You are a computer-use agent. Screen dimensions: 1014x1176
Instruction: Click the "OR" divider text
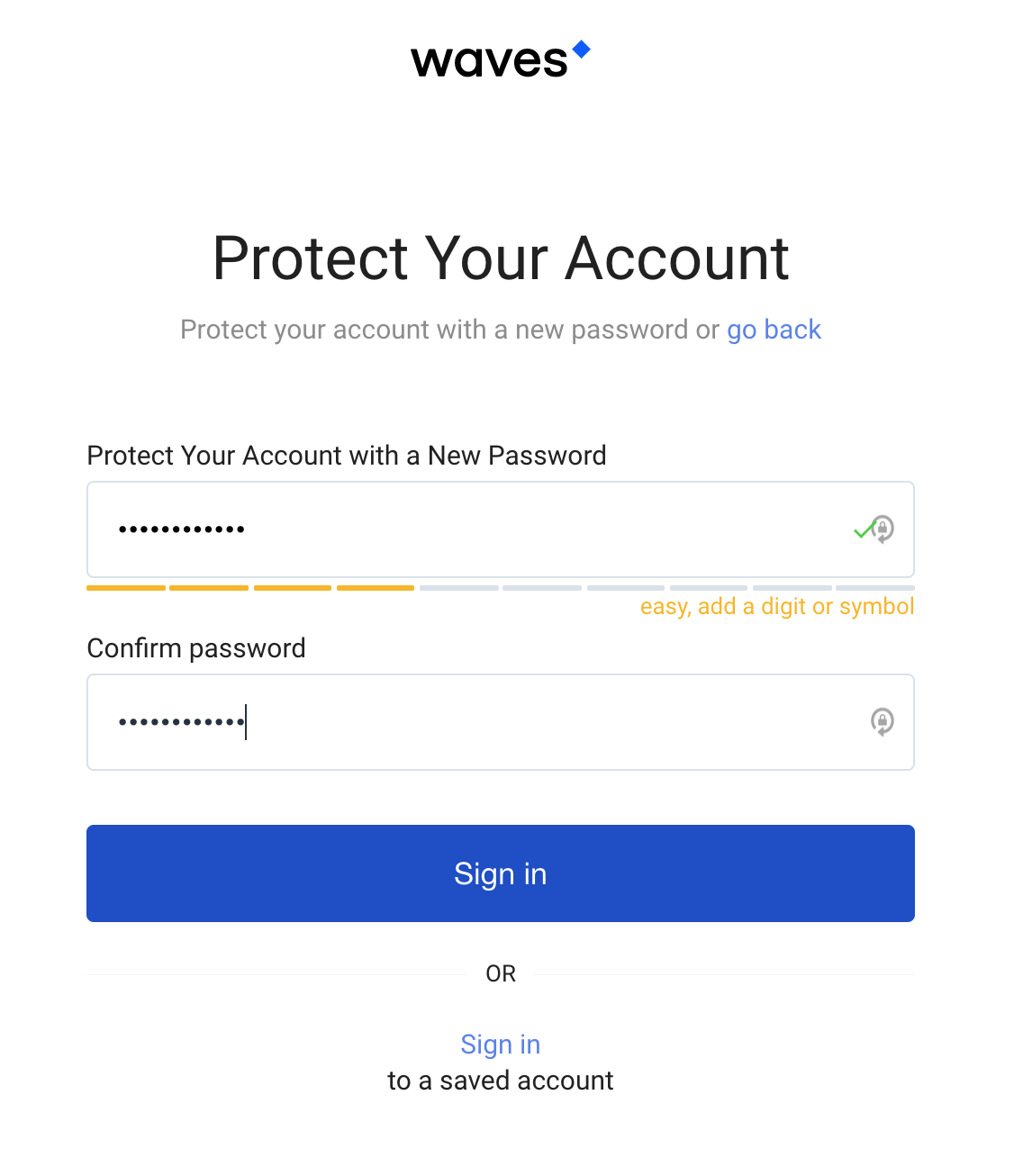point(501,974)
